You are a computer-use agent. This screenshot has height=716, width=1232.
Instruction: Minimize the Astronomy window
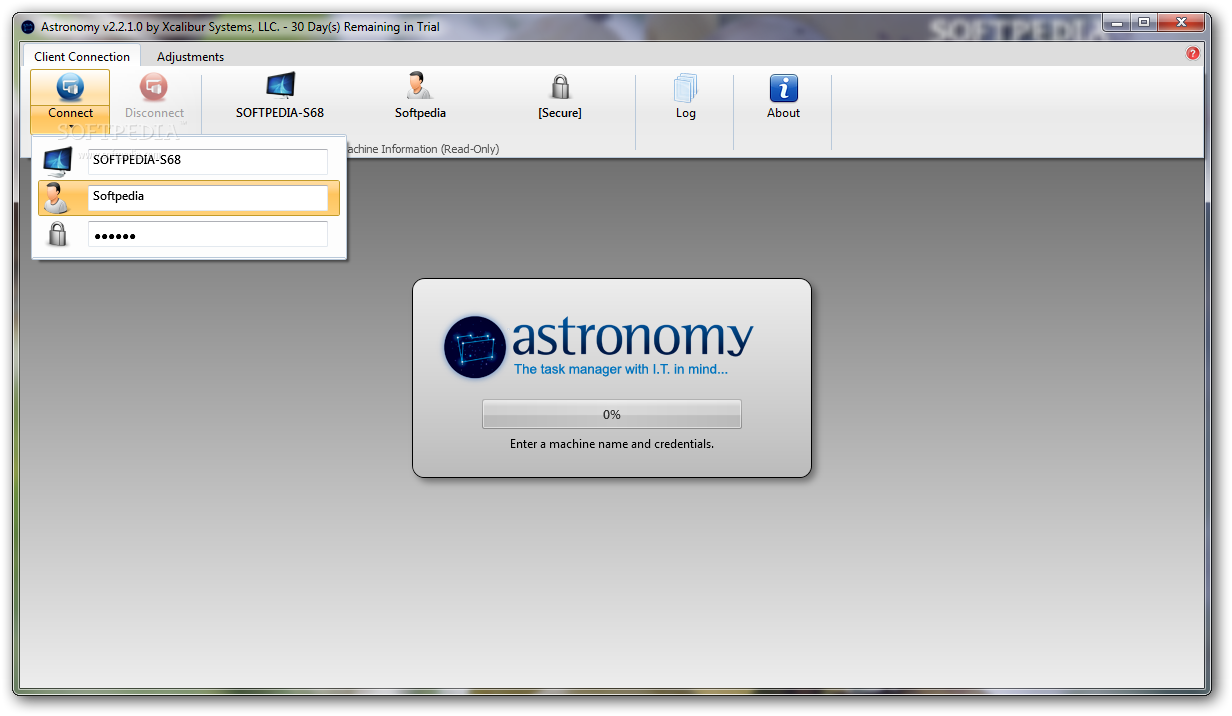coord(1117,22)
